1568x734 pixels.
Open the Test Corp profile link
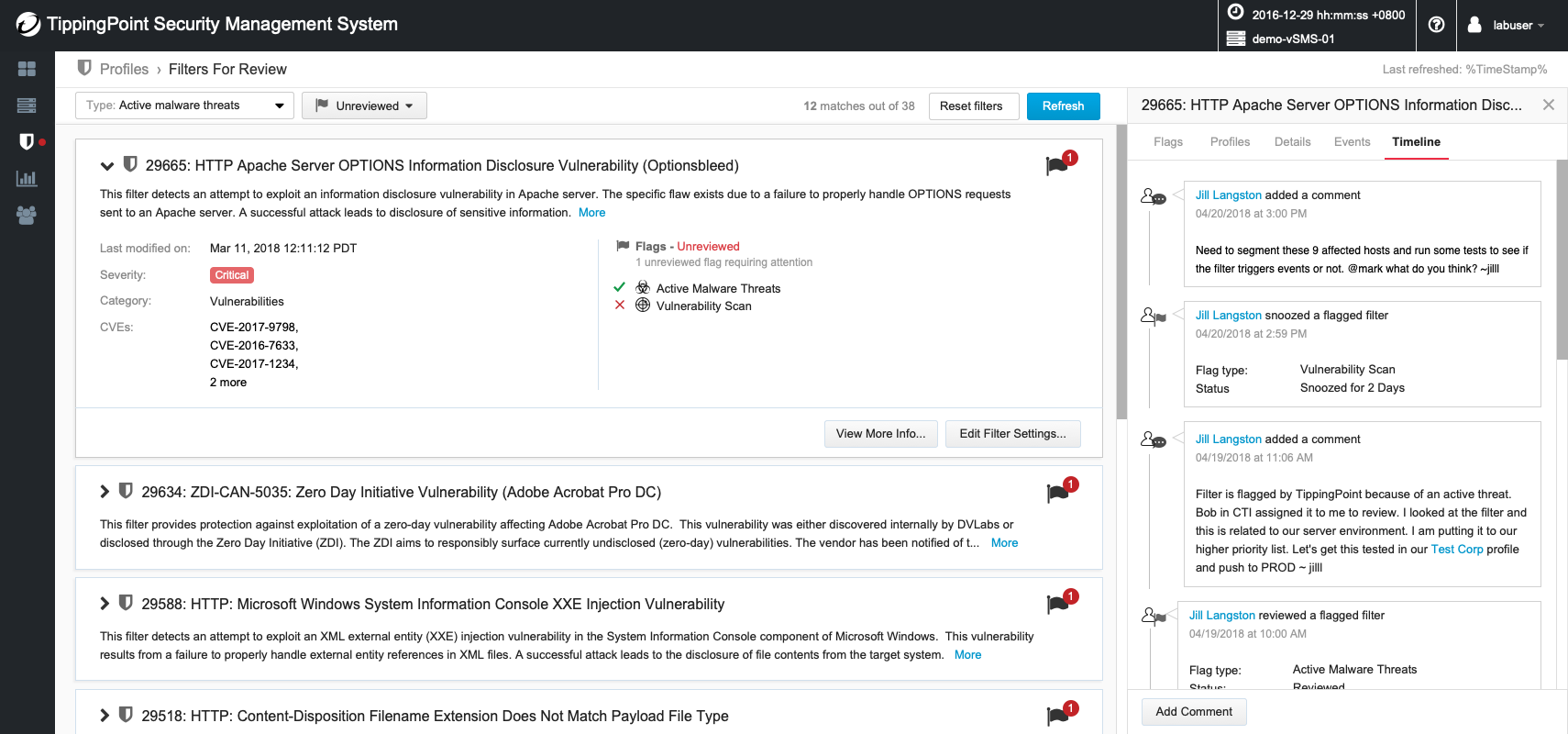1457,550
